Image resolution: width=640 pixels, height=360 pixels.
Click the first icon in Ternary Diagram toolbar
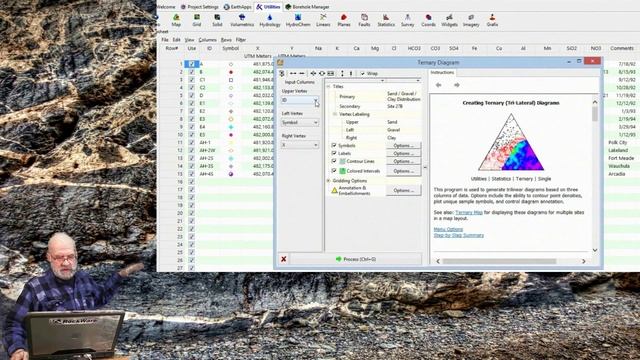(x=281, y=73)
